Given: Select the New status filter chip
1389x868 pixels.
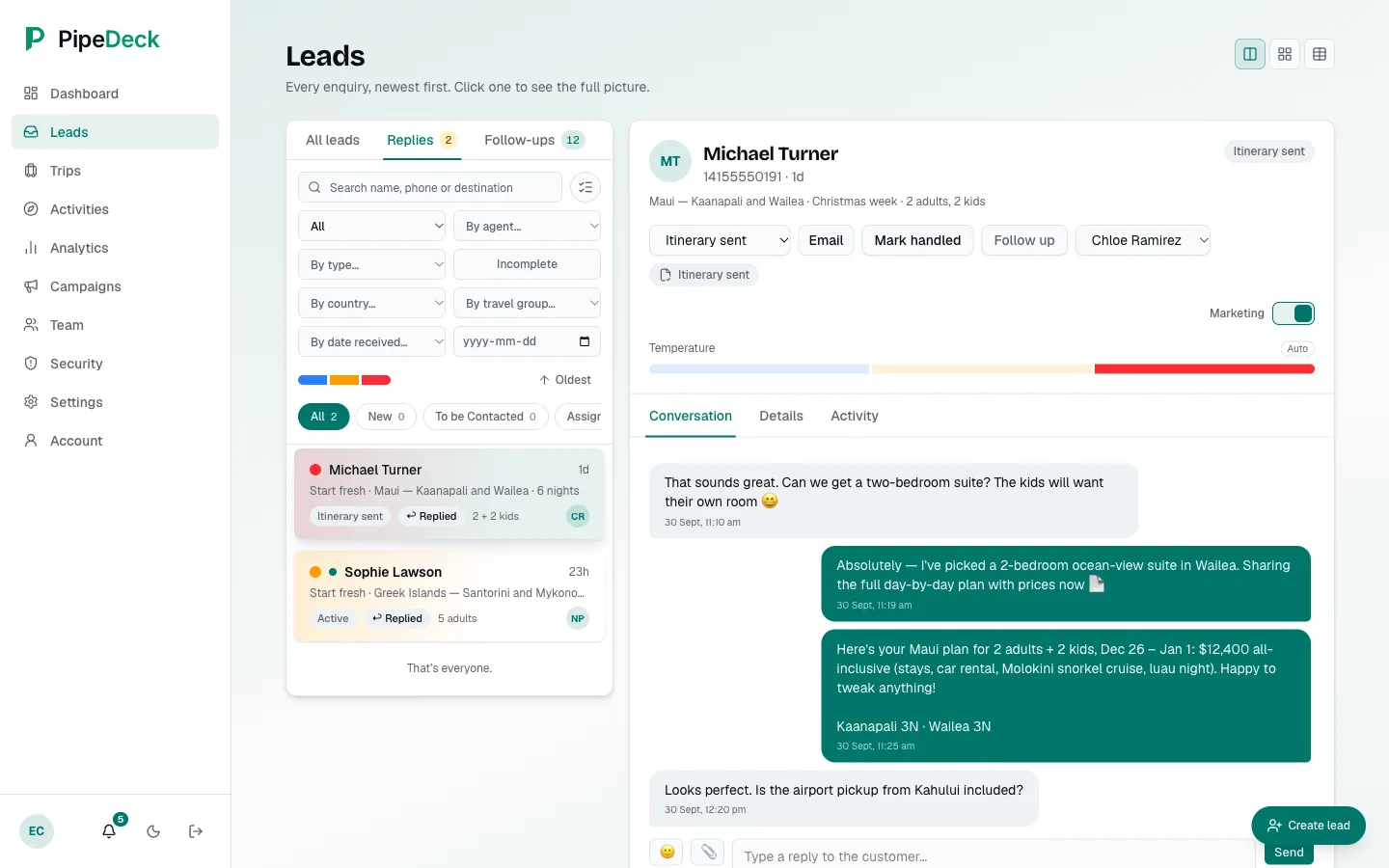Looking at the screenshot, I should [x=387, y=417].
